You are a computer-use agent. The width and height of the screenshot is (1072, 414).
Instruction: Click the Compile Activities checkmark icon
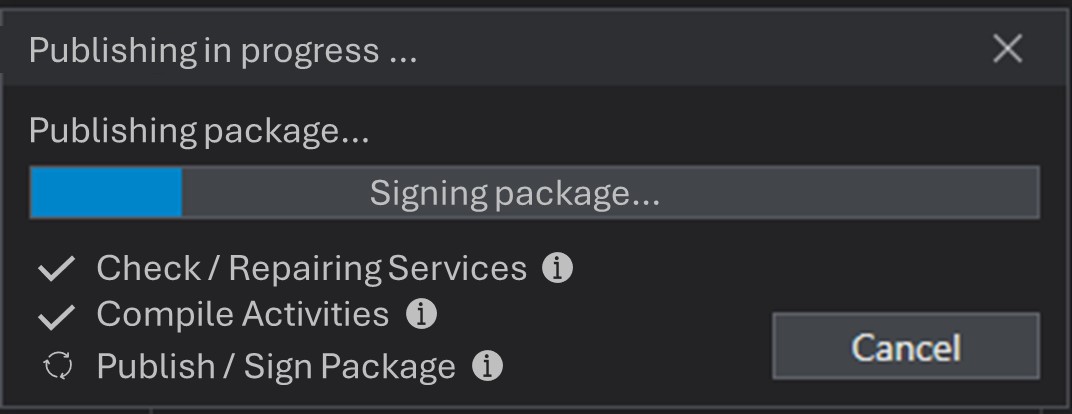(x=57, y=316)
